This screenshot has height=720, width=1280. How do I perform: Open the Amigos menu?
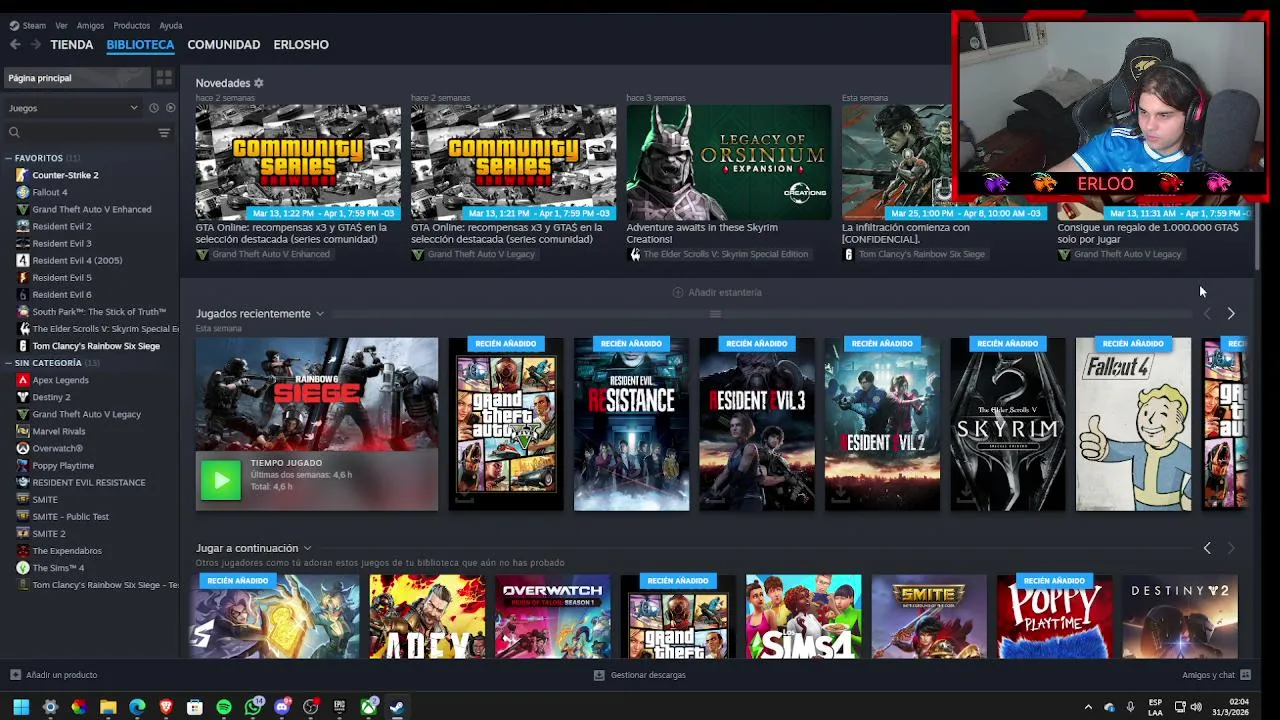pos(90,25)
